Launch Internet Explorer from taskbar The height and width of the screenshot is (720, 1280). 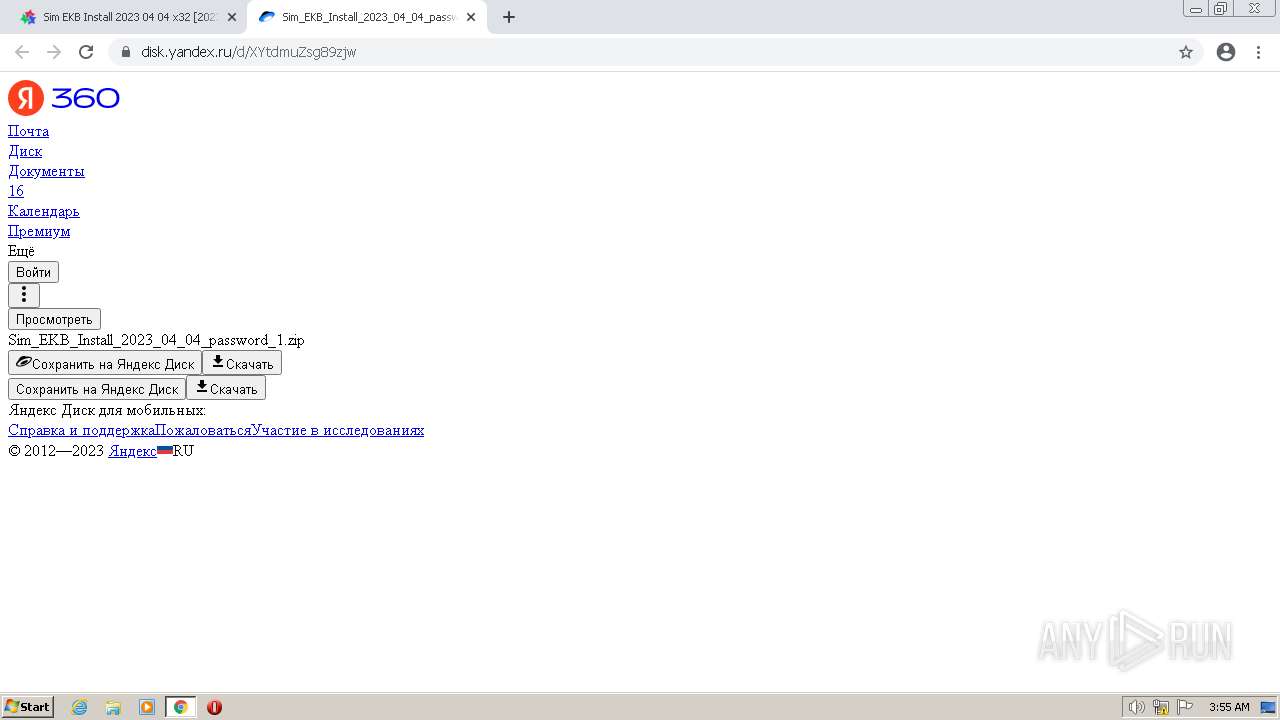pyautogui.click(x=80, y=707)
